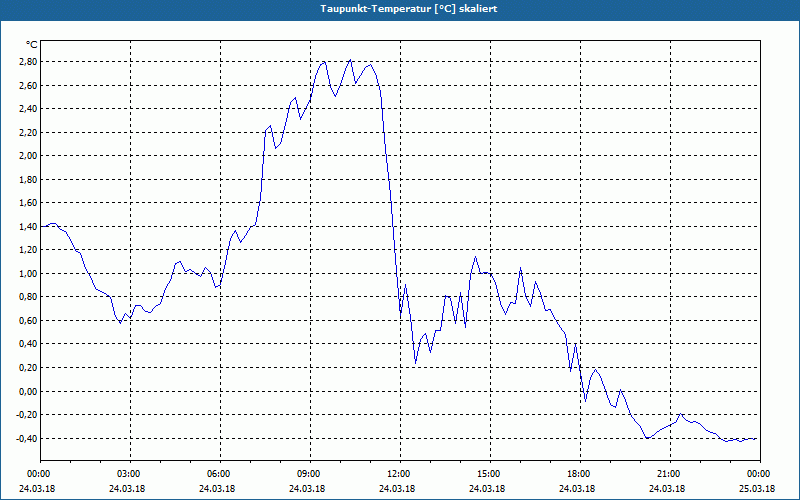Select the 2,60 y-axis value

point(28,85)
